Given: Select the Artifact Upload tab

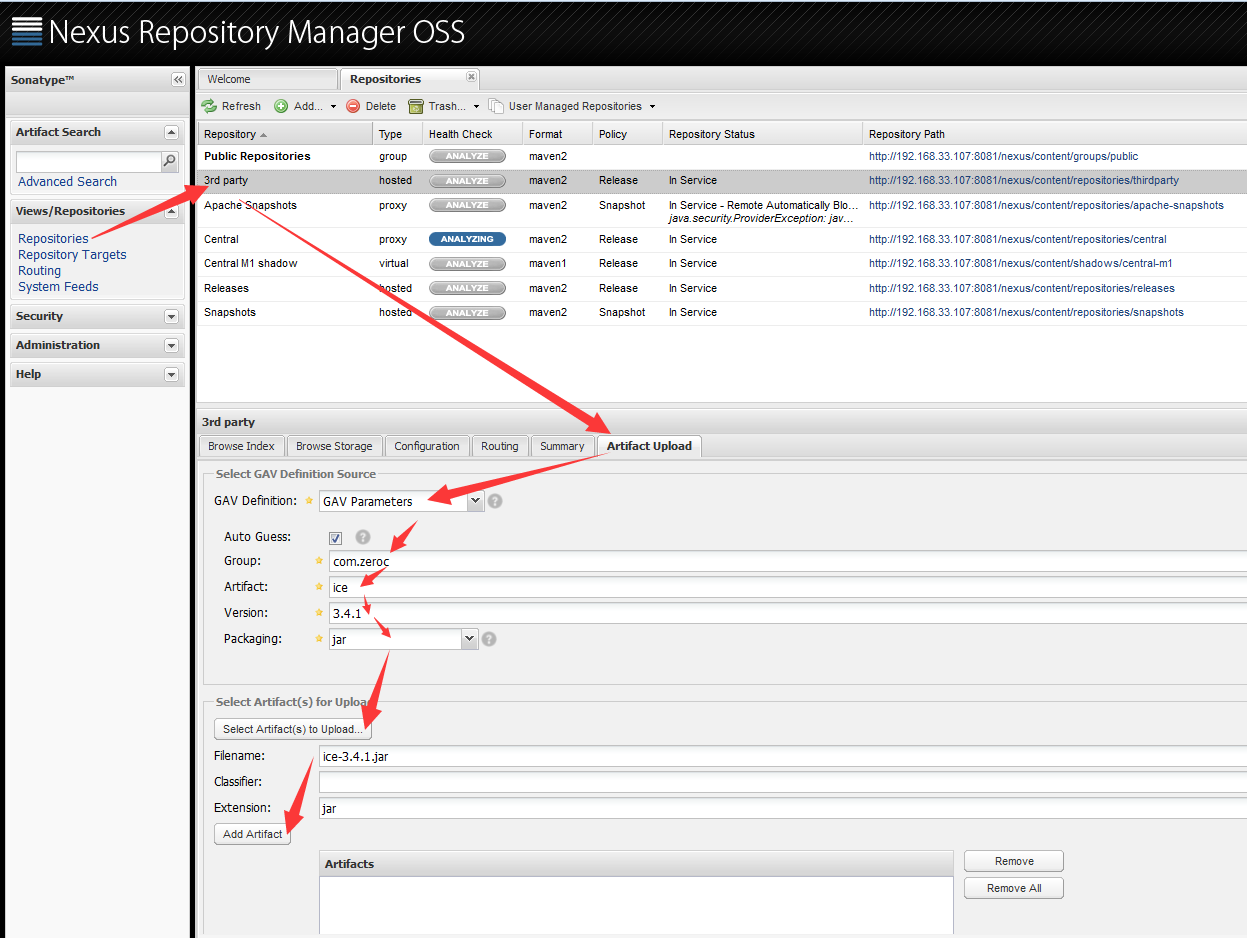Looking at the screenshot, I should 649,446.
